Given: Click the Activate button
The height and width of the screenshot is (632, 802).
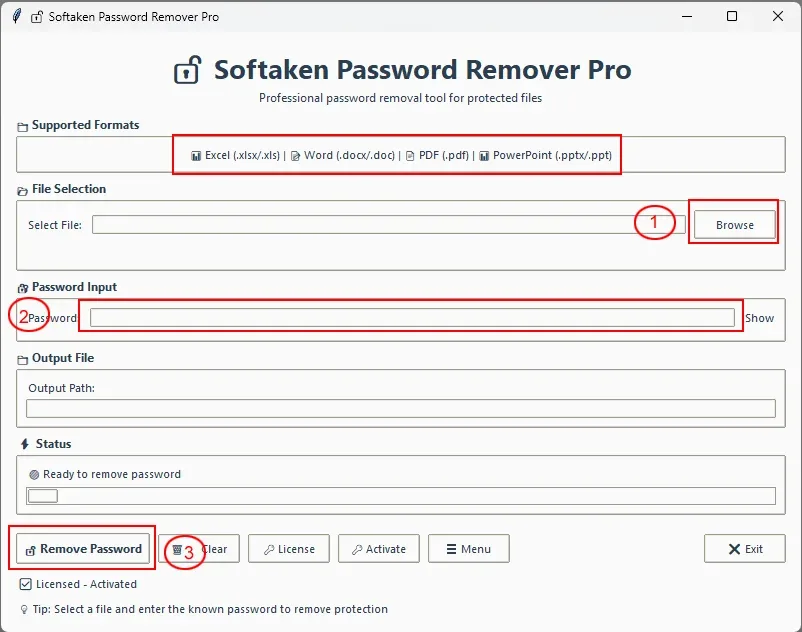Looking at the screenshot, I should point(379,549).
